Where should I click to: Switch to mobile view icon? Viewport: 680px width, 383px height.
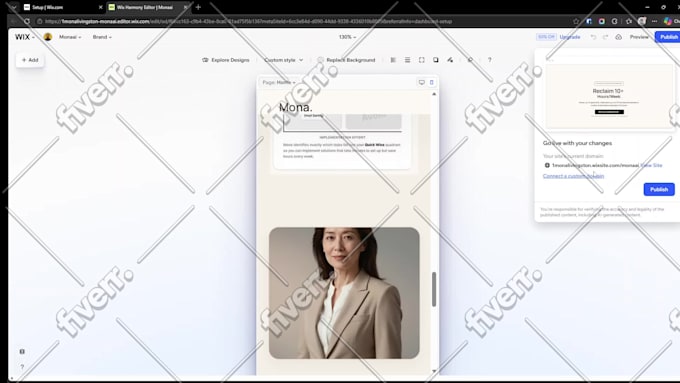431,82
